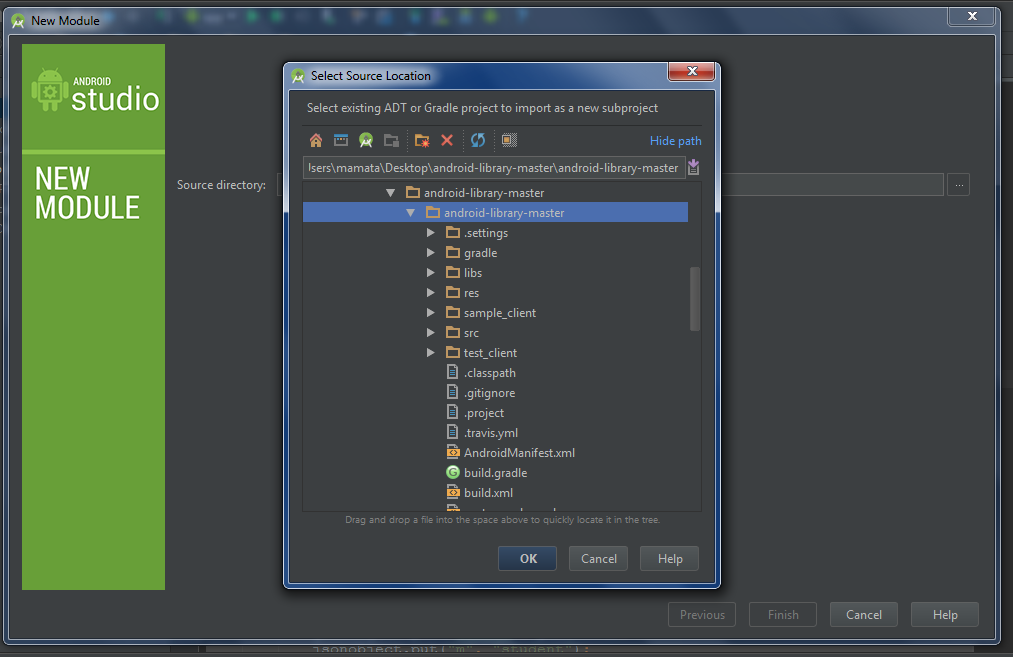Expand the res folder
Image resolution: width=1013 pixels, height=657 pixels.
(430, 293)
